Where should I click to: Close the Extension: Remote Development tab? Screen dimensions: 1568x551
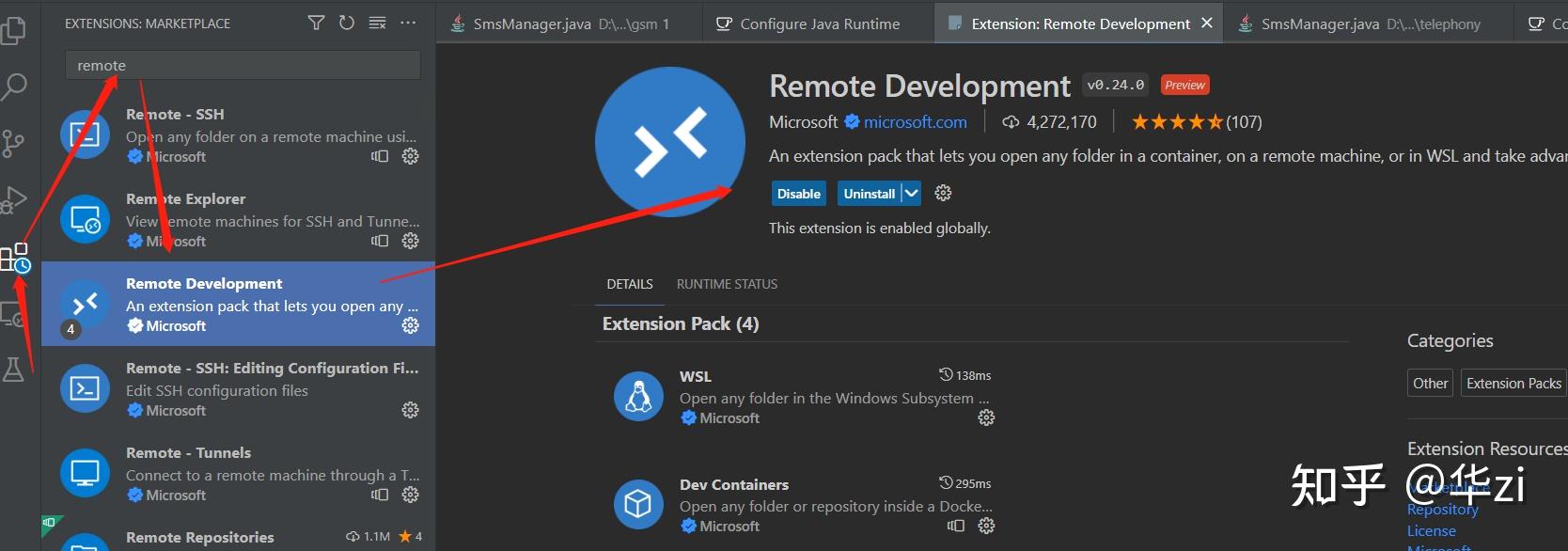pos(1207,23)
